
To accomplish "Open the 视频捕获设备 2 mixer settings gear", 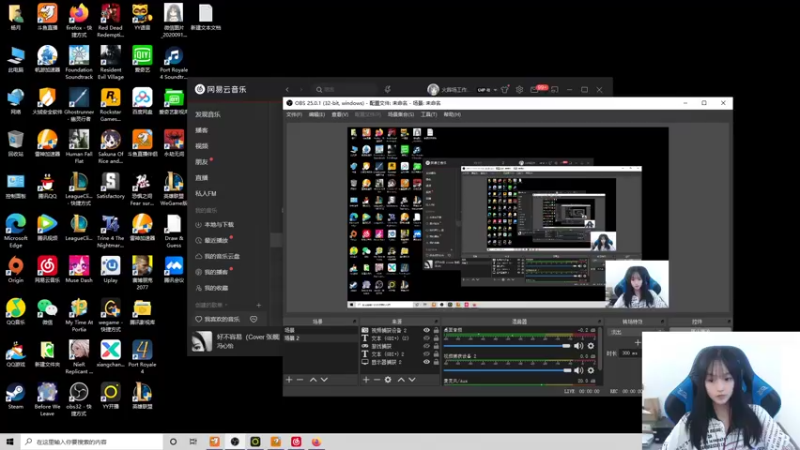I will coord(591,370).
